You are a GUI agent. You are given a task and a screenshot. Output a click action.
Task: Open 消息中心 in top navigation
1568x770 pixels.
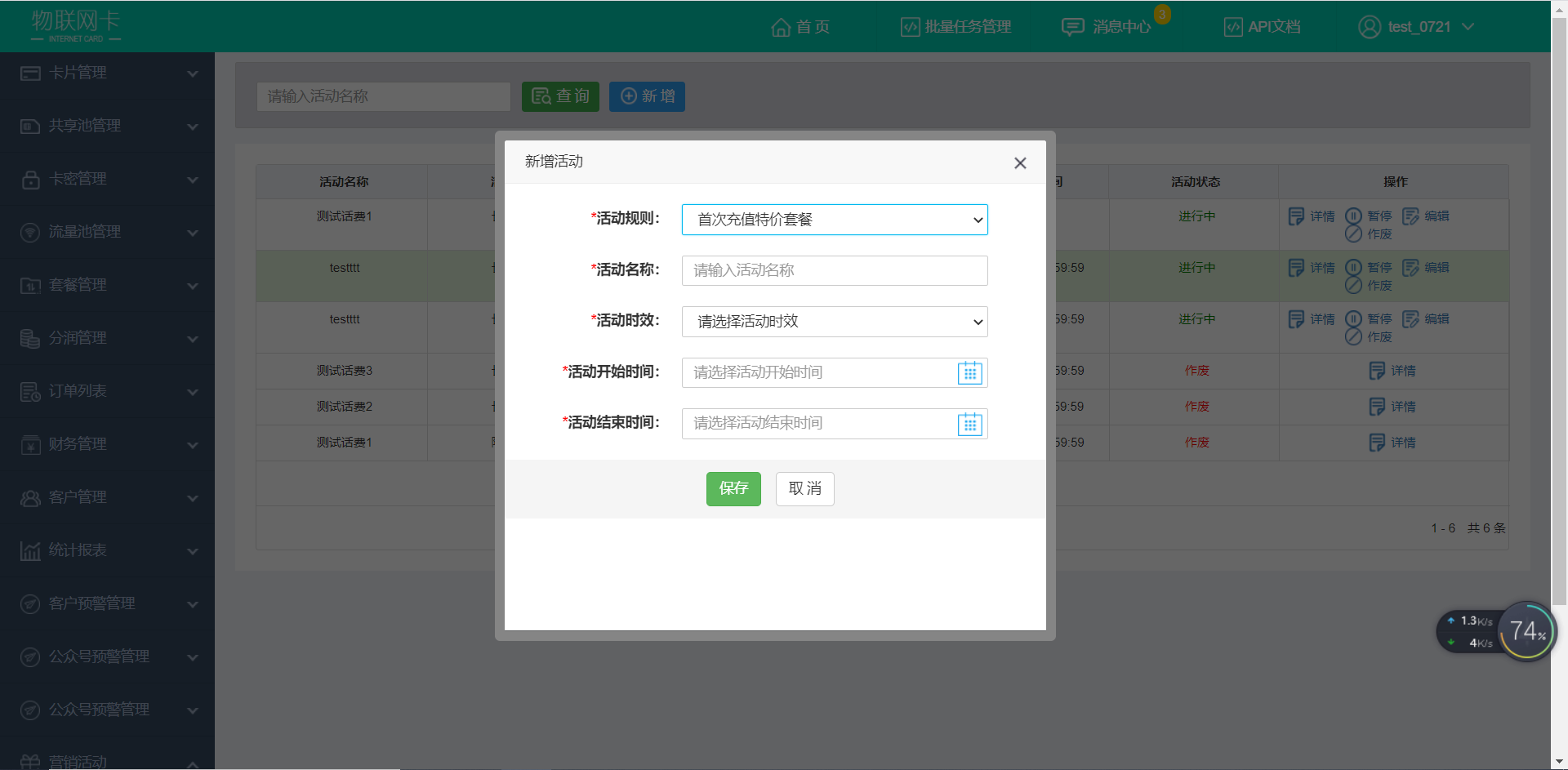coord(1106,27)
